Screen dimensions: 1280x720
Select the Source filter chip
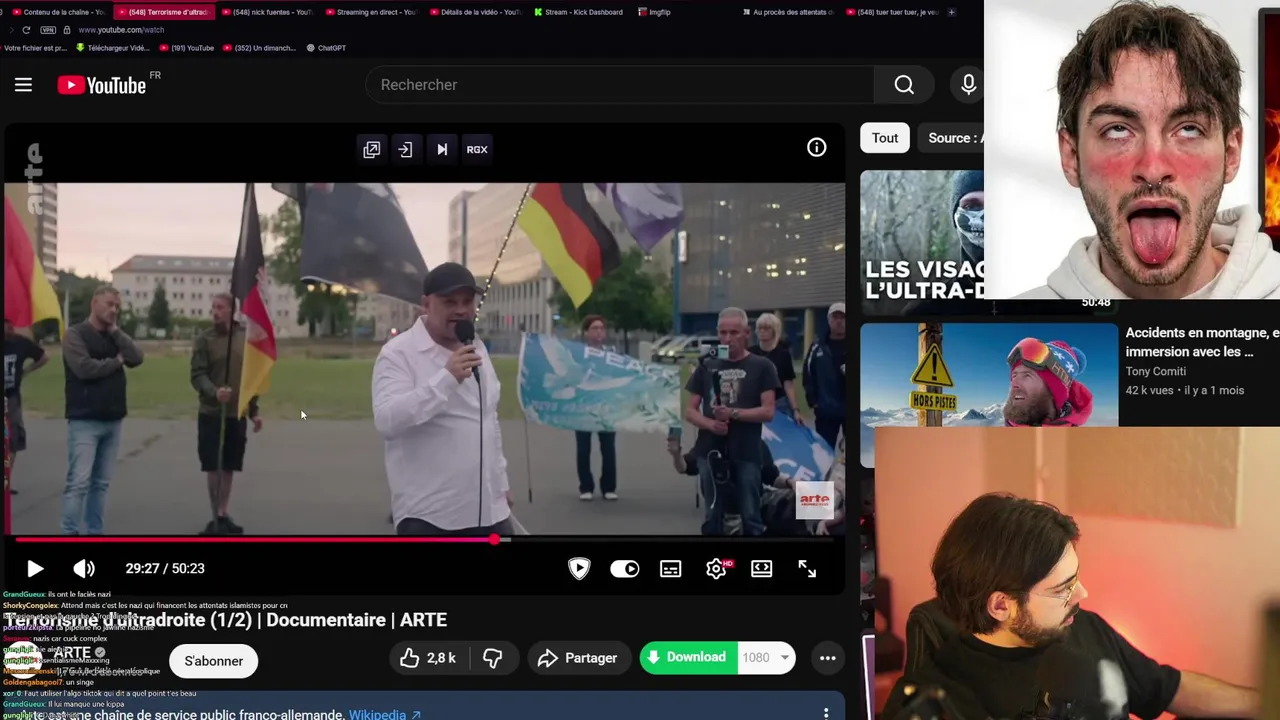pos(952,138)
